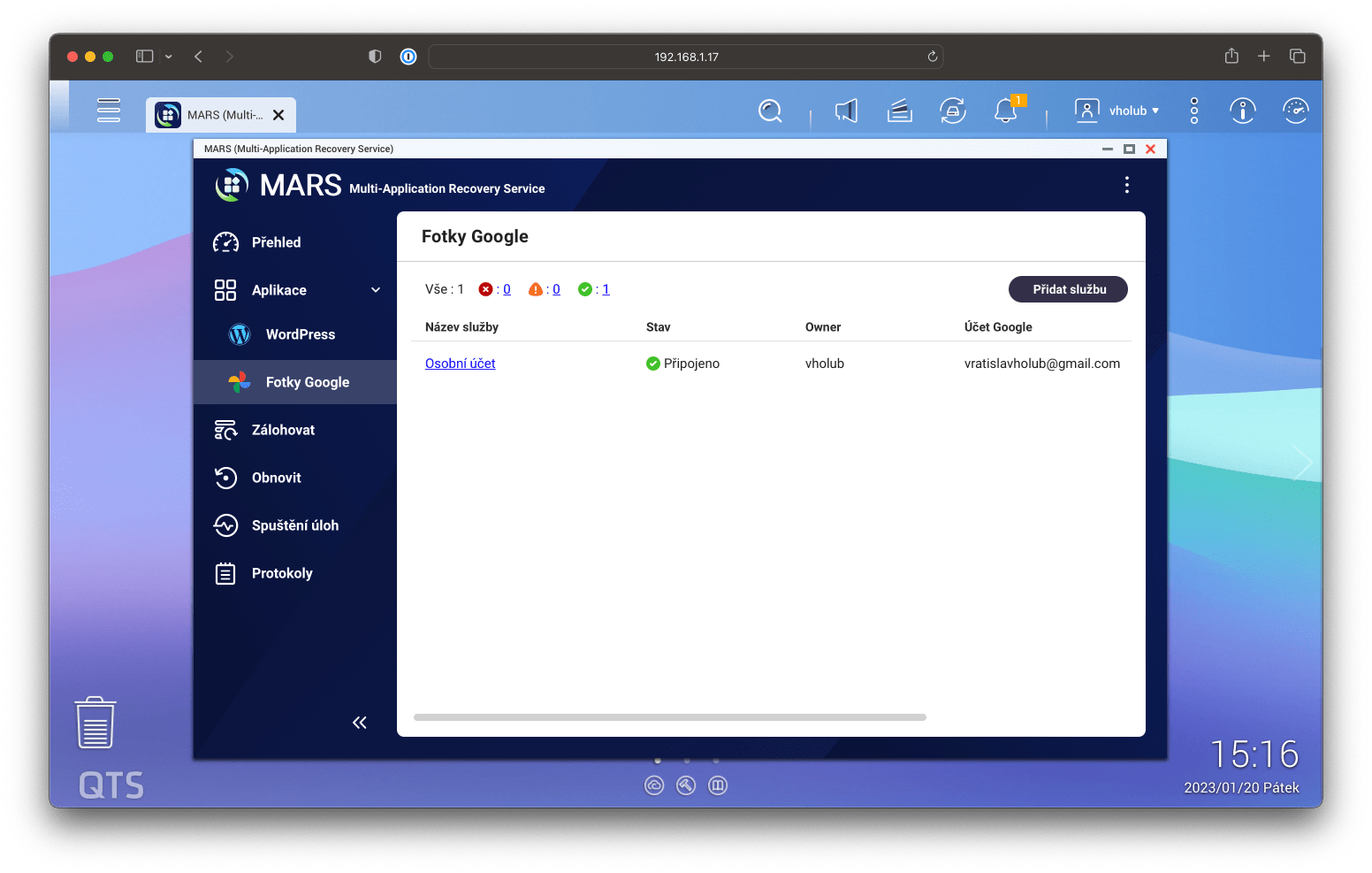Select Aplikace in the sidebar
The height and width of the screenshot is (873, 1372).
click(279, 290)
